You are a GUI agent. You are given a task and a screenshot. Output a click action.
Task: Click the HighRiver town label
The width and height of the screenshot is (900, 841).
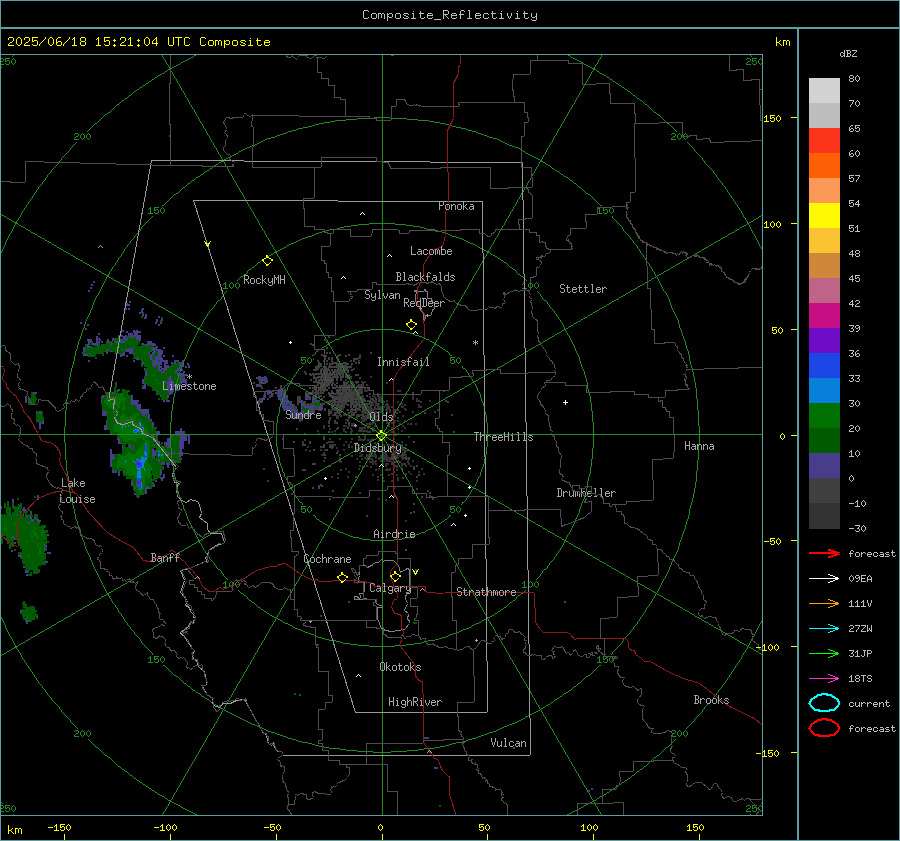coord(415,702)
